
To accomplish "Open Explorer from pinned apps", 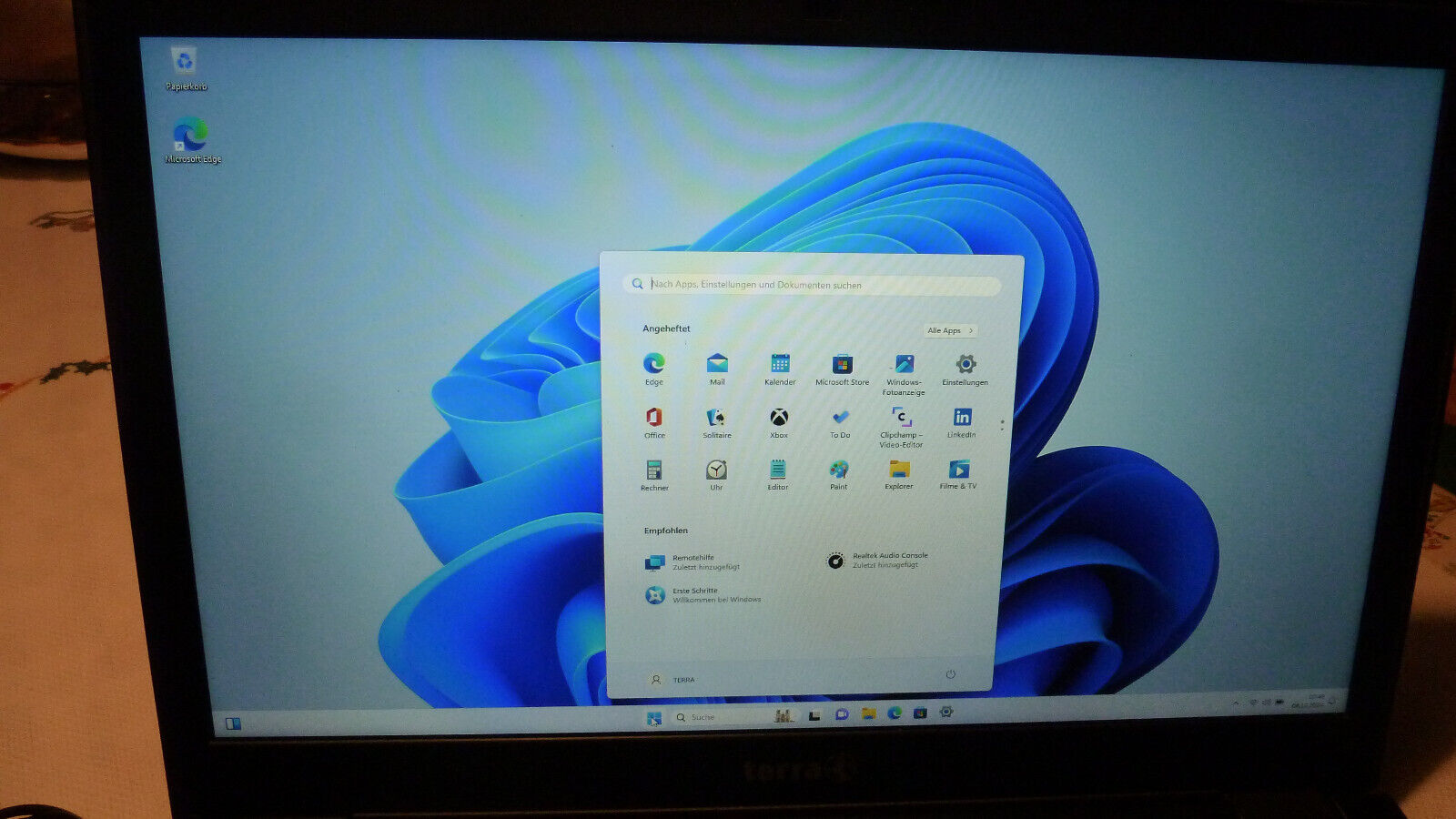I will coord(899,474).
